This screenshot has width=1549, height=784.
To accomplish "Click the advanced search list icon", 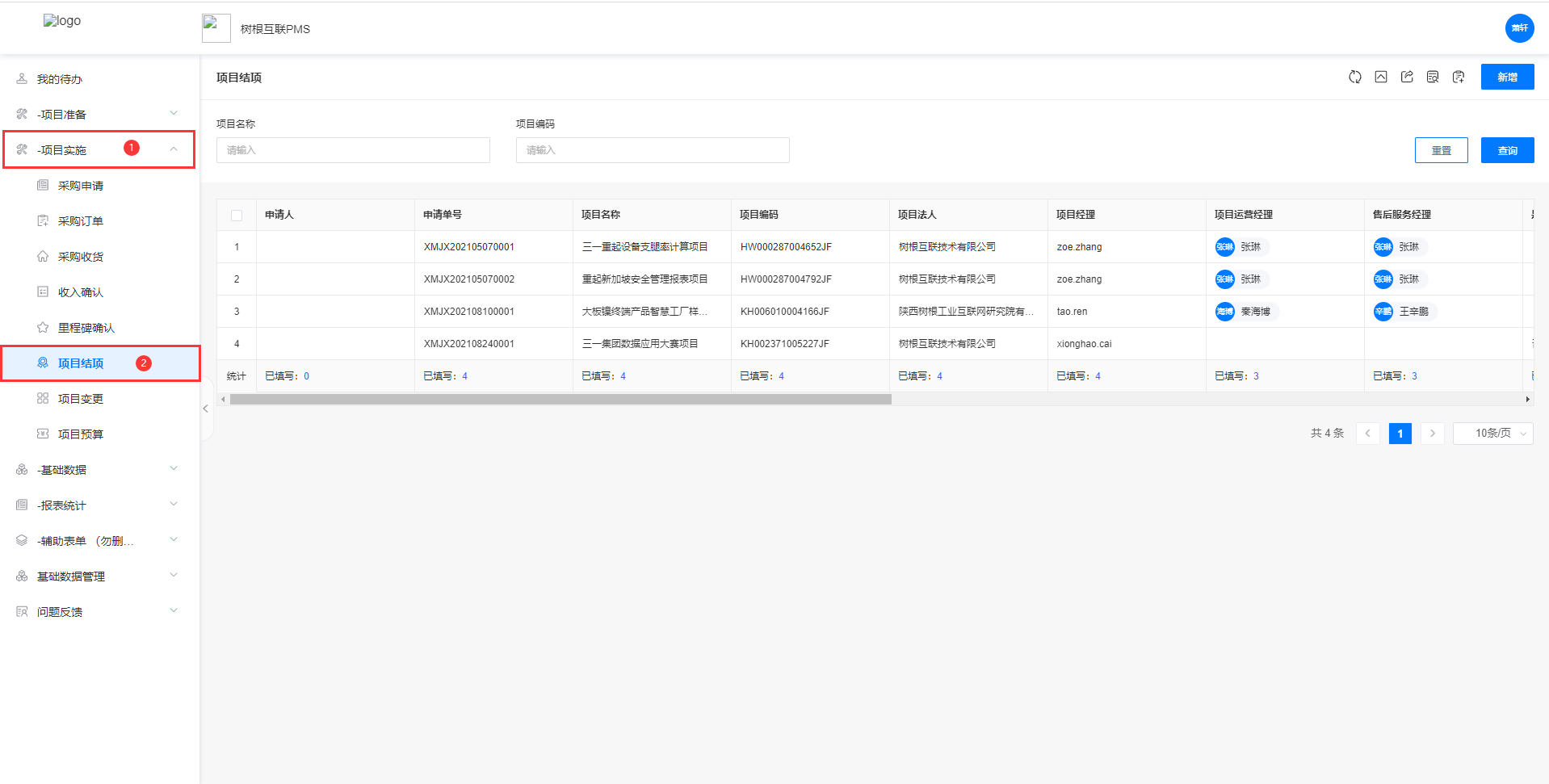I will 1433,77.
